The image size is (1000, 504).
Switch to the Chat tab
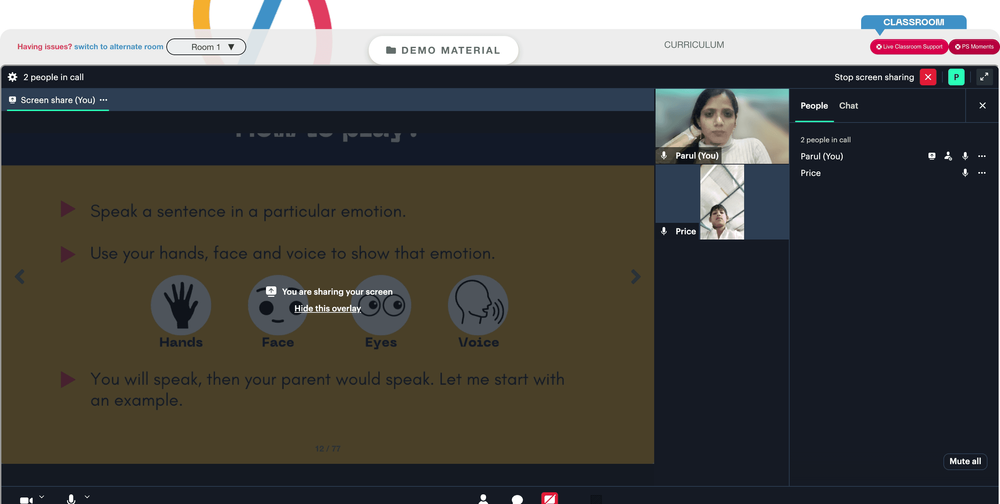[x=848, y=106]
